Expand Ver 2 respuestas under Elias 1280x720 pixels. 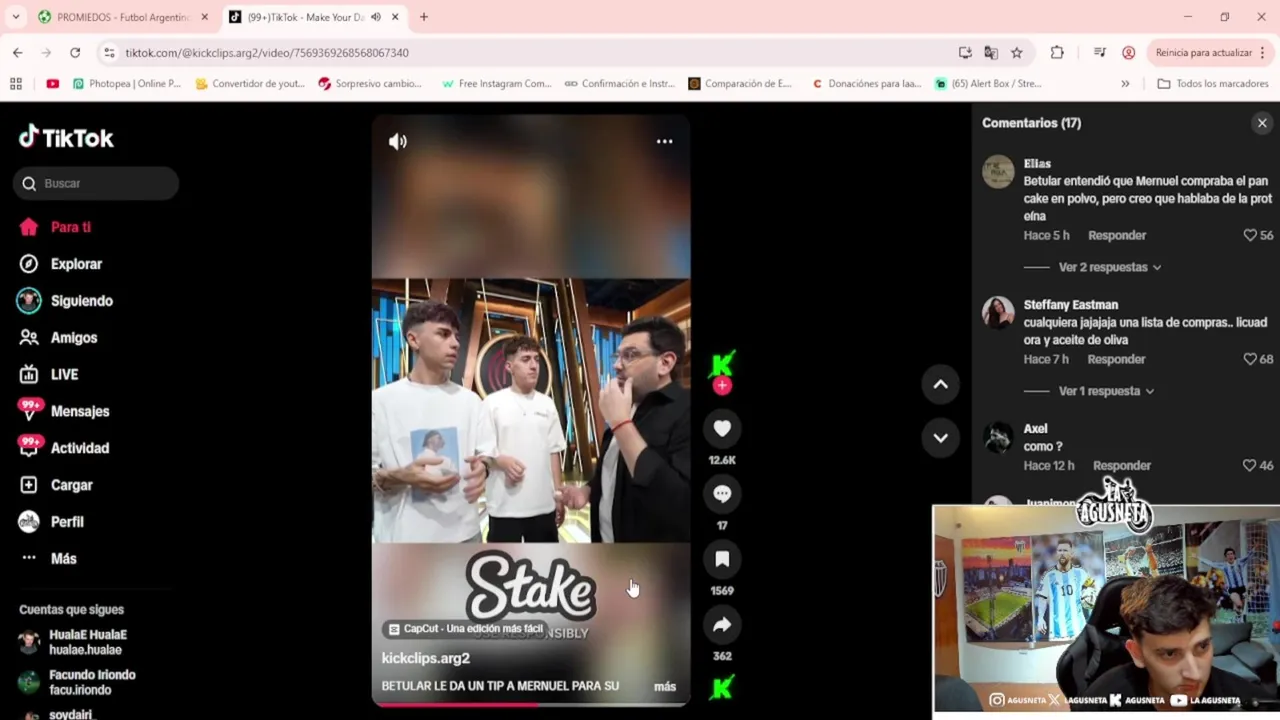click(x=1109, y=267)
